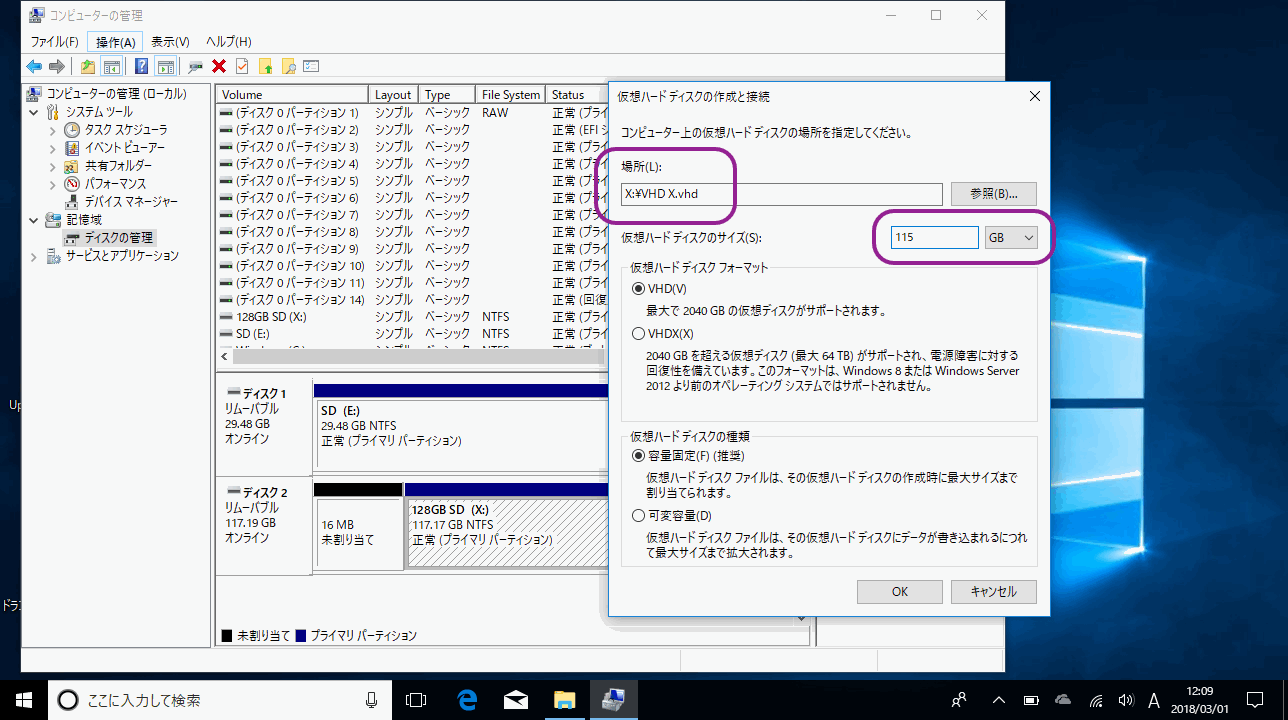This screenshot has height=720, width=1288.
Task: Open the 表示(V) menu
Action: coord(170,42)
